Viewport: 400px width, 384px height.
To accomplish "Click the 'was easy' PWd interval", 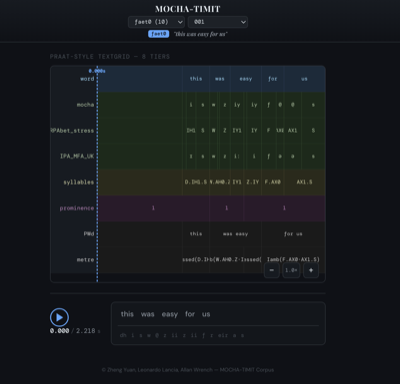I will point(235,234).
